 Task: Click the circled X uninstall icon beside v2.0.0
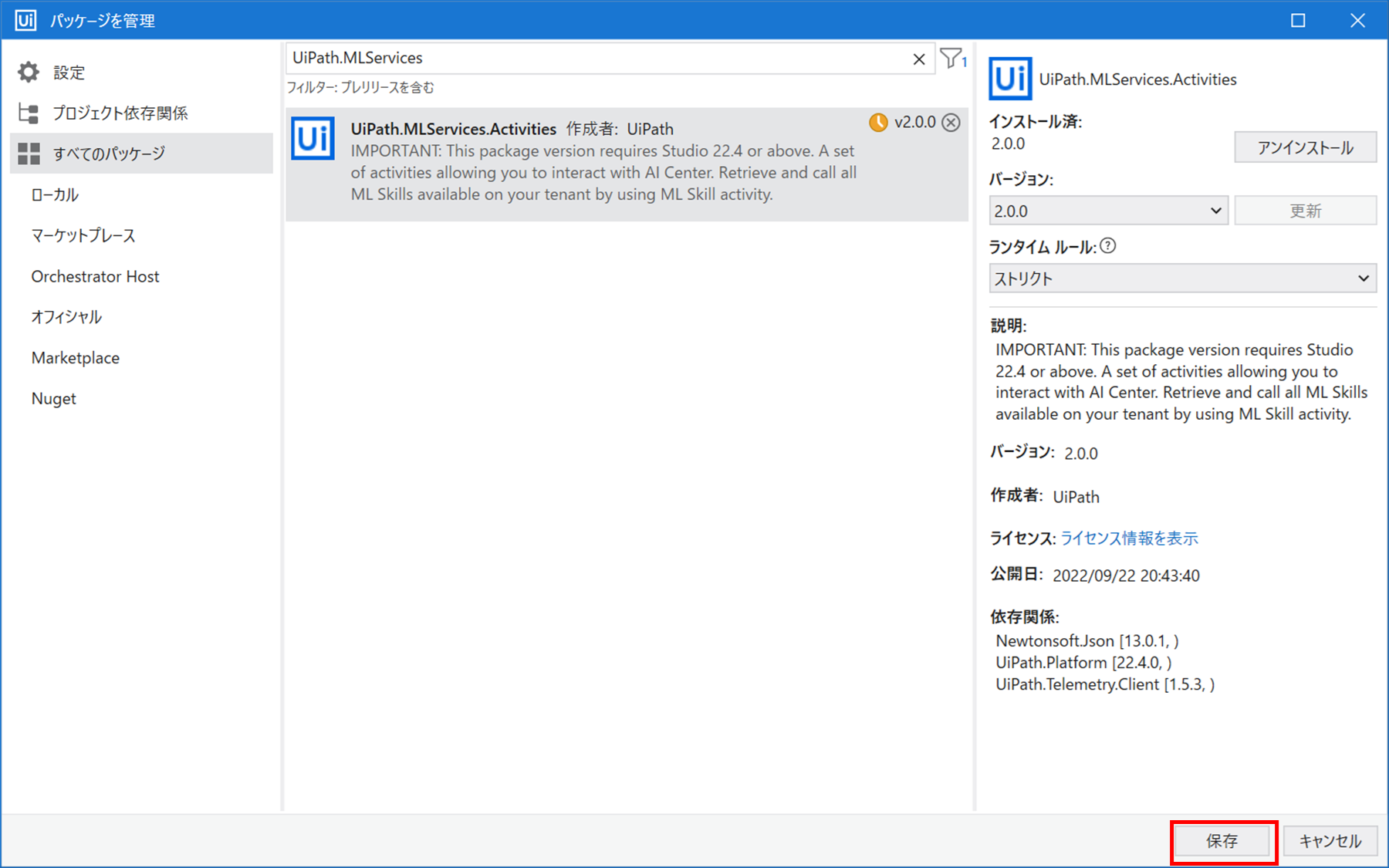tap(951, 123)
